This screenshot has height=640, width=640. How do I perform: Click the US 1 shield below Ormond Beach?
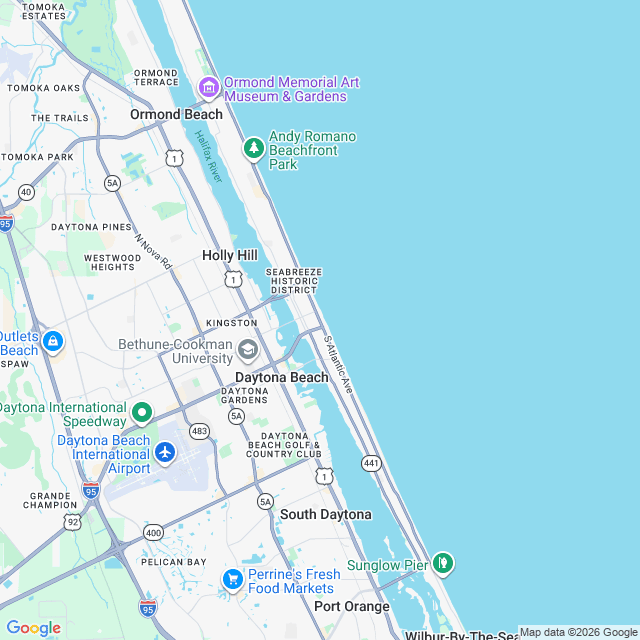pyautogui.click(x=174, y=158)
